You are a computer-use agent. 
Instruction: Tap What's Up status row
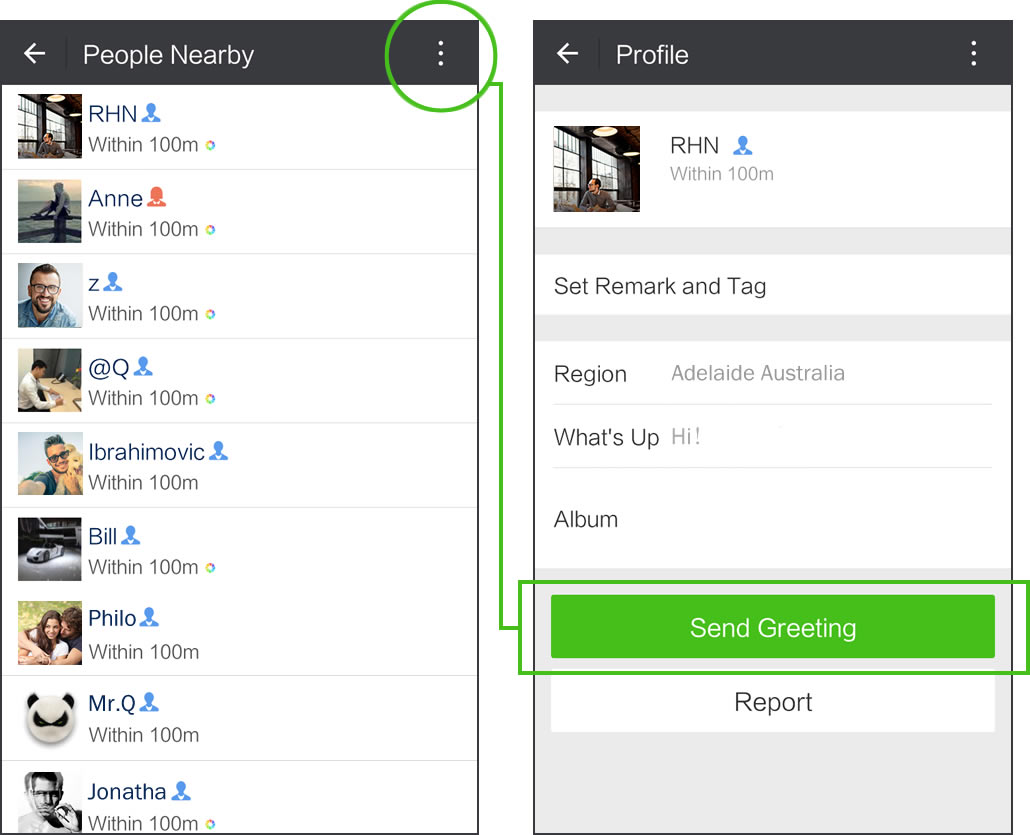tap(772, 436)
